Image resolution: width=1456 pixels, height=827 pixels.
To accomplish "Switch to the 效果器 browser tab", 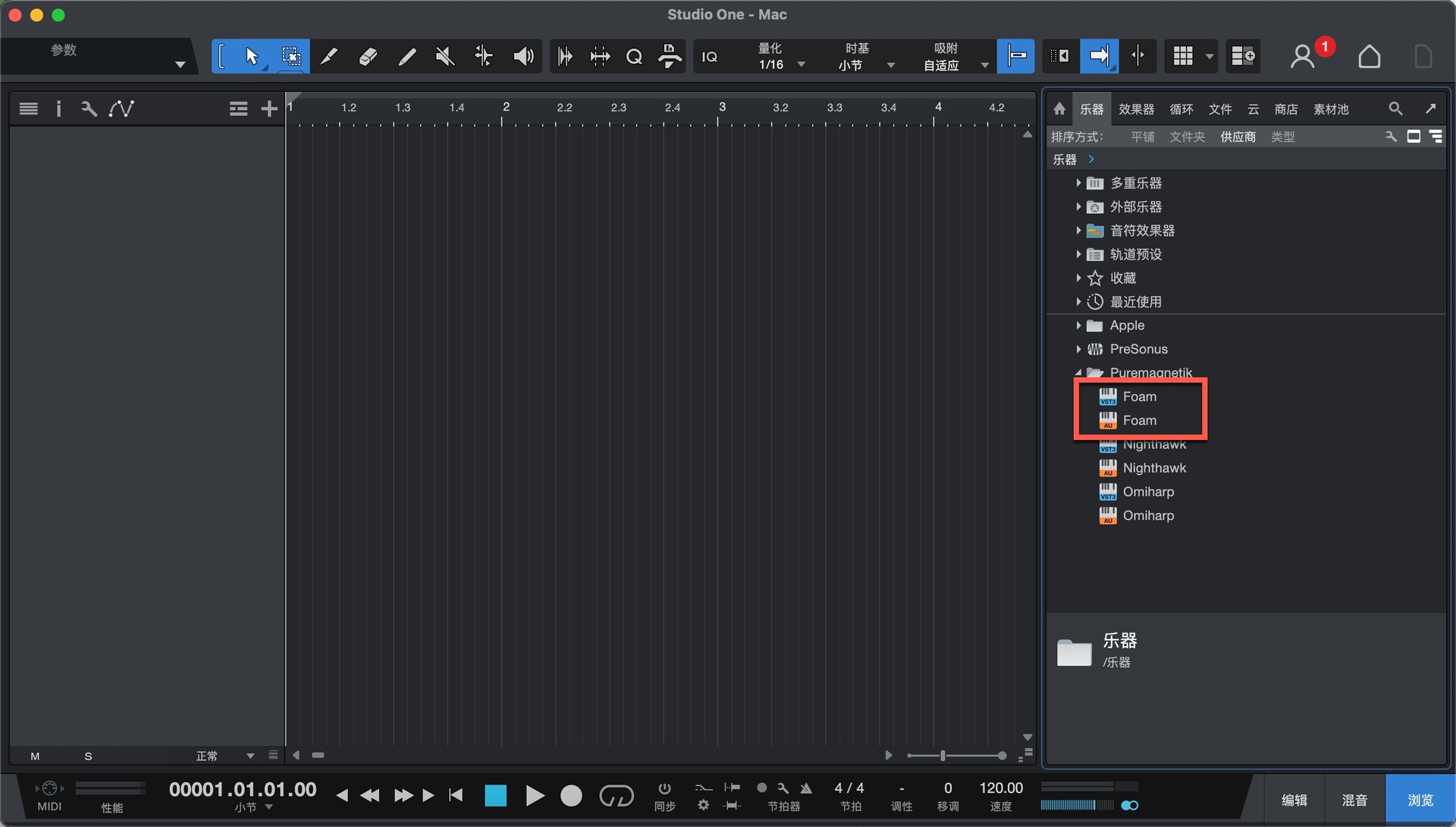I will pos(1136,109).
